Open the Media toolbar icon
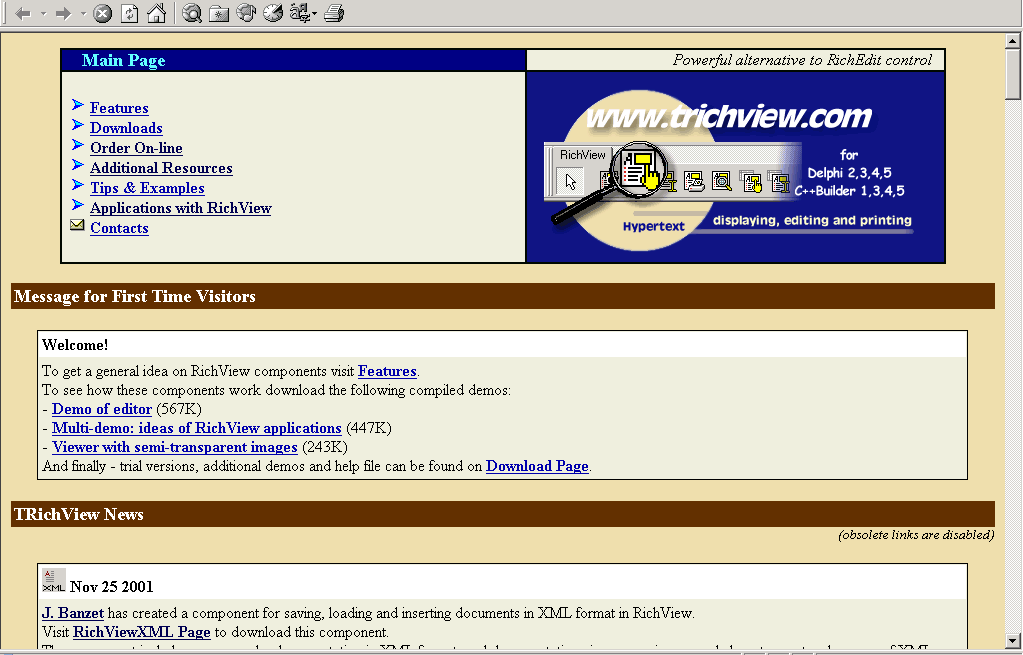1023x655 pixels. (246, 14)
